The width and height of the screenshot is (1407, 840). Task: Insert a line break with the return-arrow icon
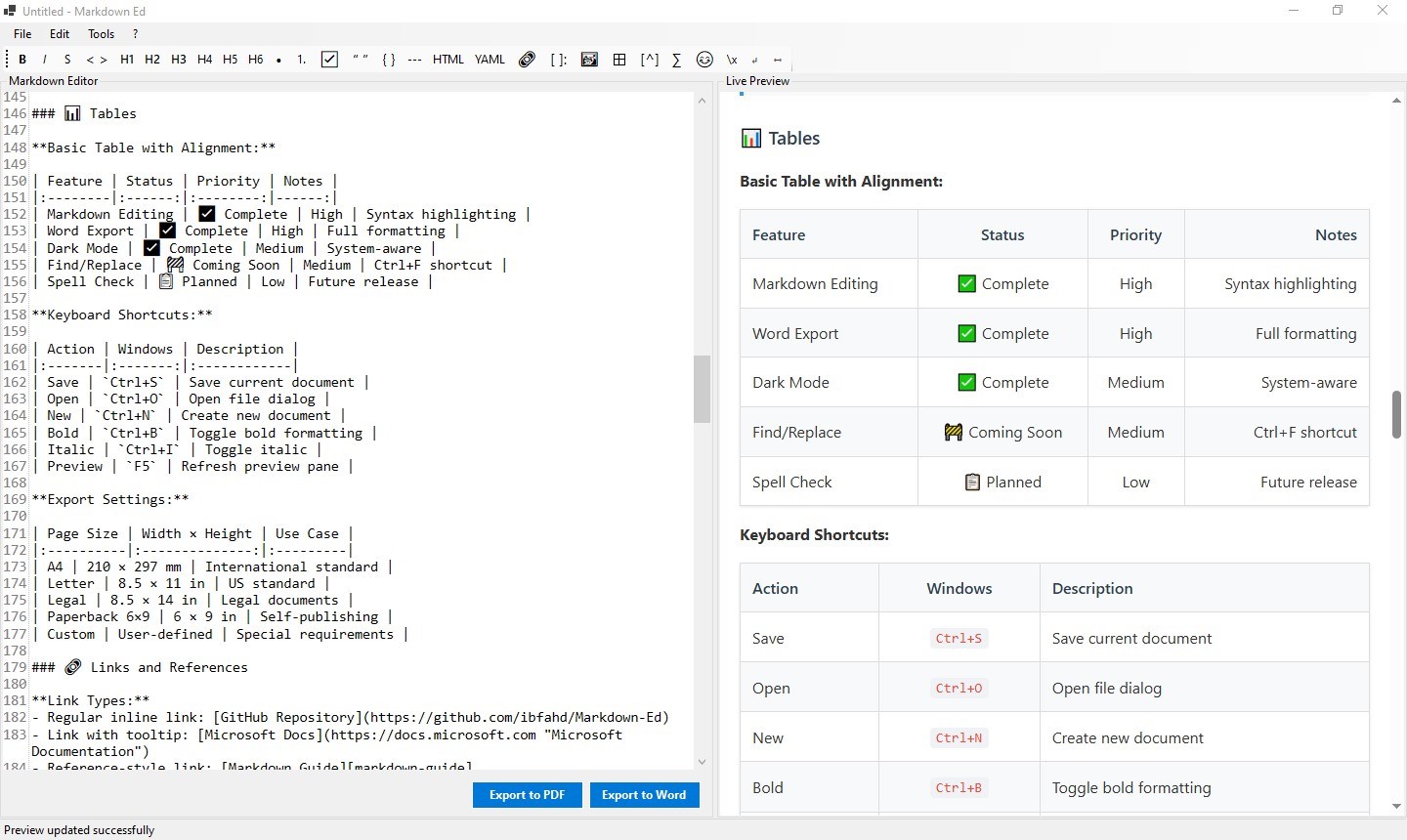755,60
